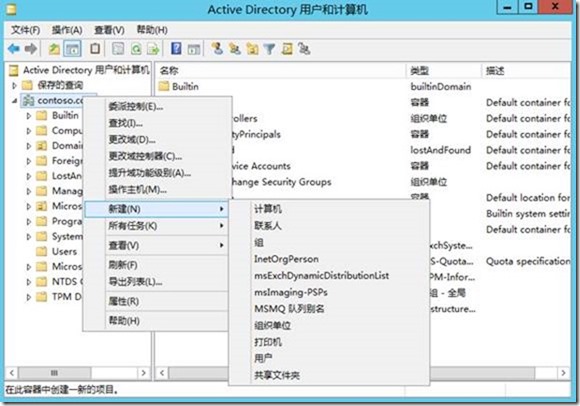Viewport: 580px width, 406px height.
Task: Click the grey Forward arrow in the toolbar
Action: click(x=31, y=49)
